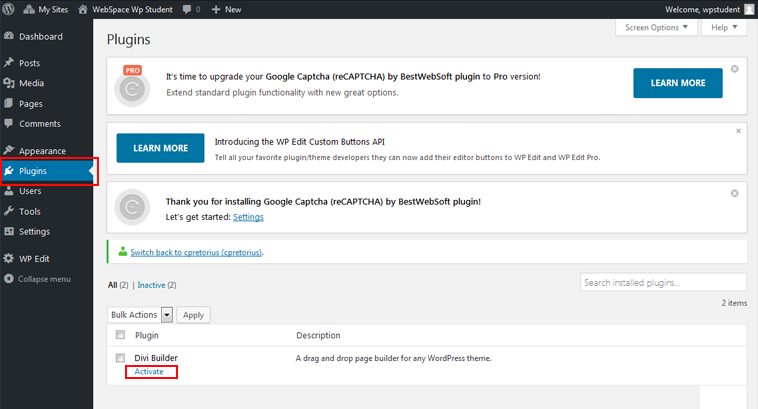Click the Collapse menu arrow icon
Image resolution: width=758 pixels, height=409 pixels.
(x=9, y=278)
